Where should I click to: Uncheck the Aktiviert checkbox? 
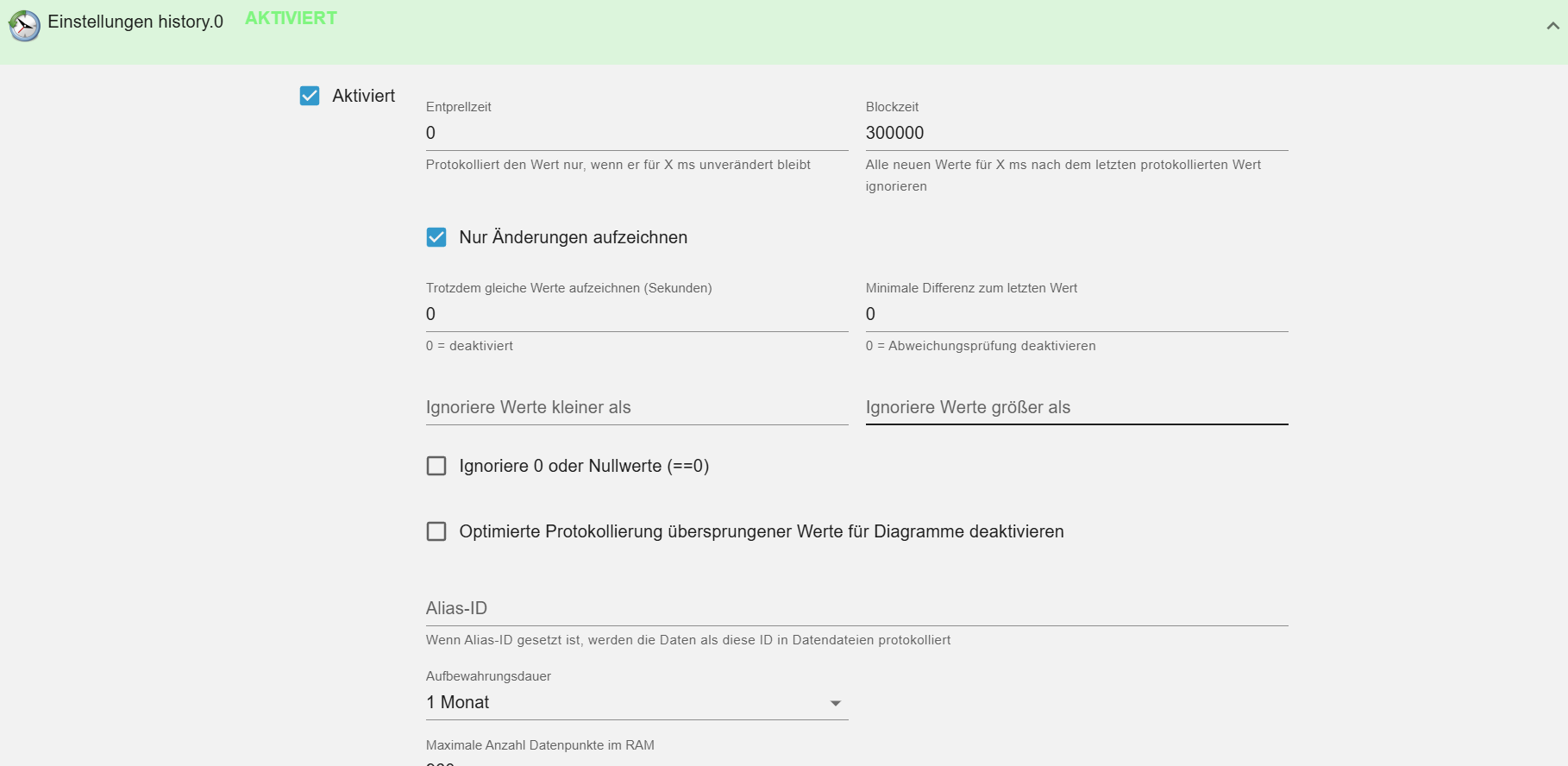point(310,96)
